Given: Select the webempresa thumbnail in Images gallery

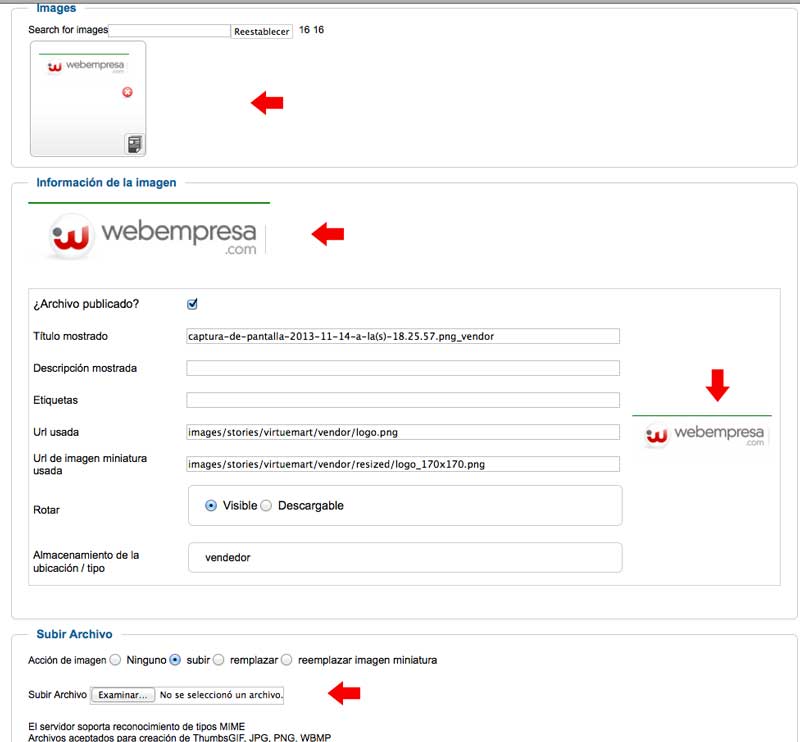Looking at the screenshot, I should point(88,98).
